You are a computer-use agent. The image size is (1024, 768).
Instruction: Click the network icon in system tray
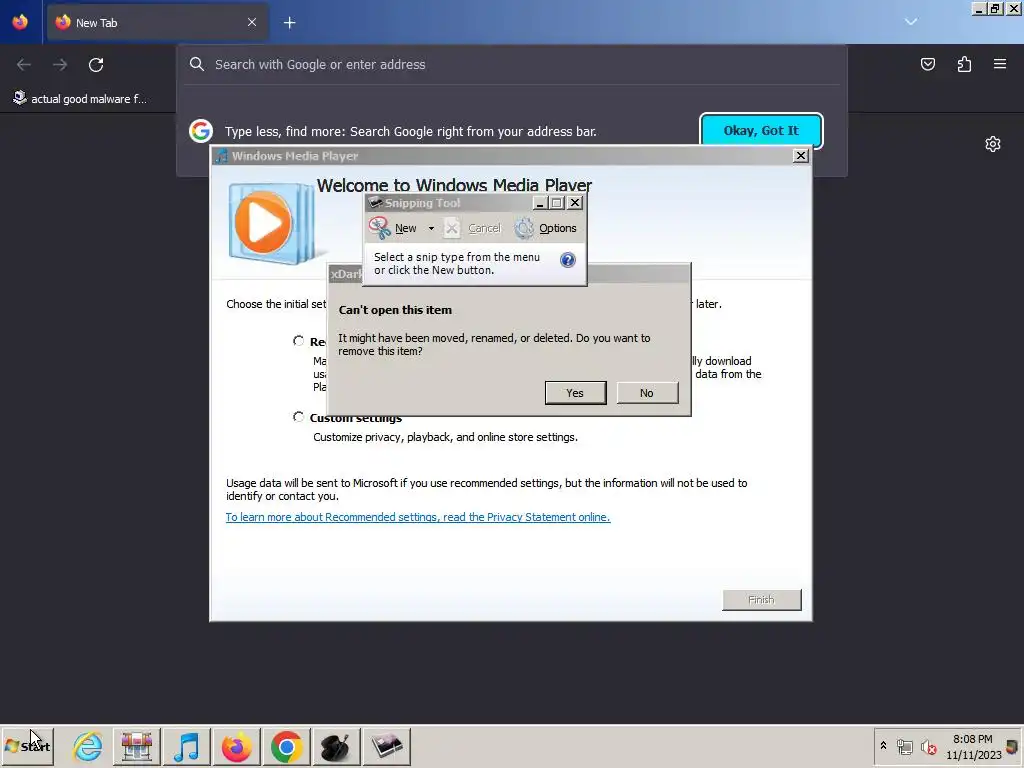pos(904,746)
